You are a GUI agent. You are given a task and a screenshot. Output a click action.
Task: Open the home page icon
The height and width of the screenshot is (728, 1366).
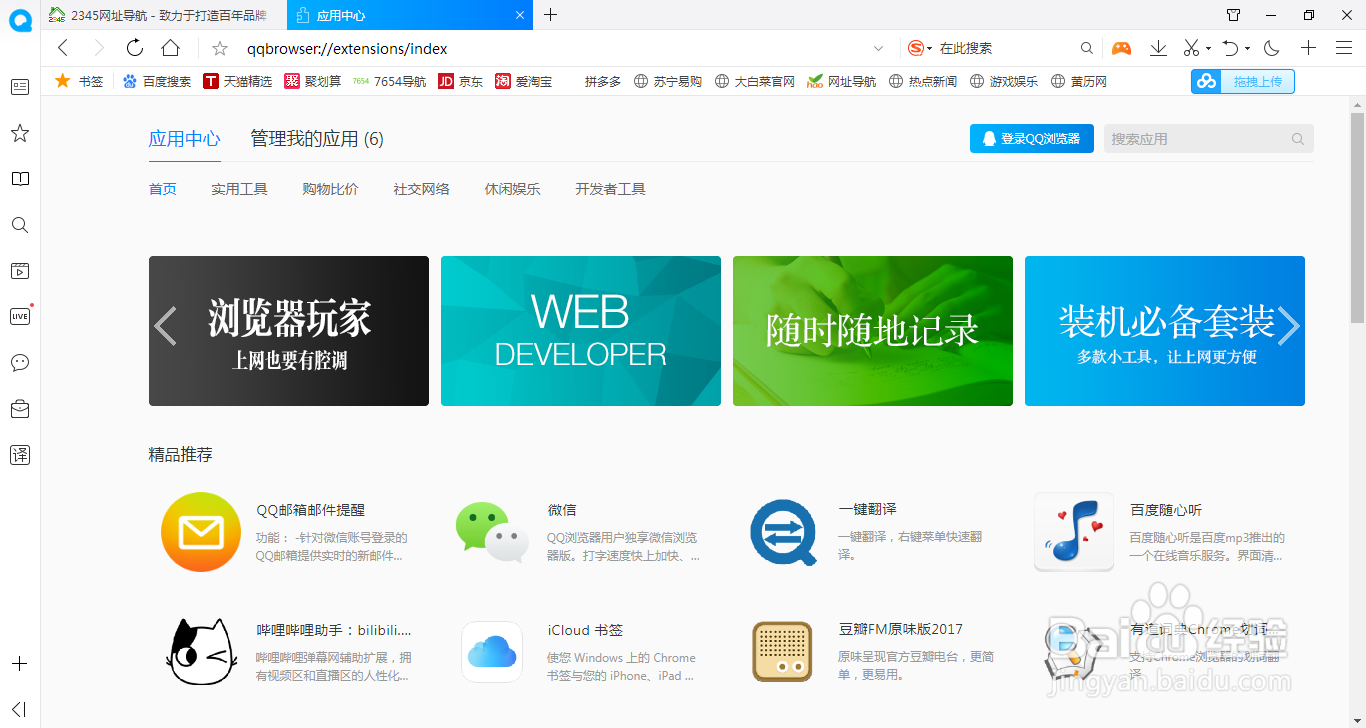(171, 48)
